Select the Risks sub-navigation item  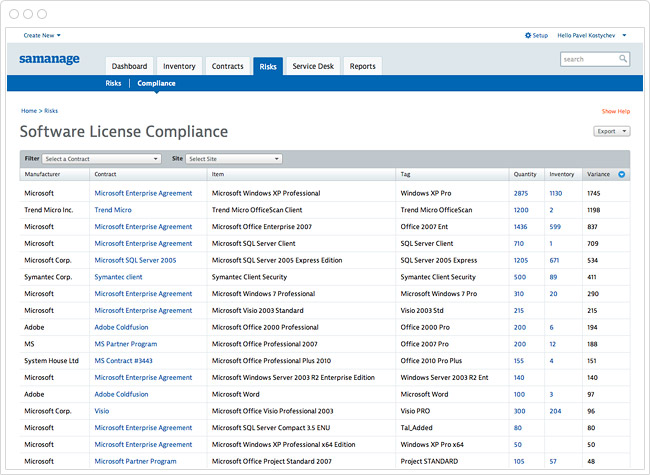click(113, 83)
